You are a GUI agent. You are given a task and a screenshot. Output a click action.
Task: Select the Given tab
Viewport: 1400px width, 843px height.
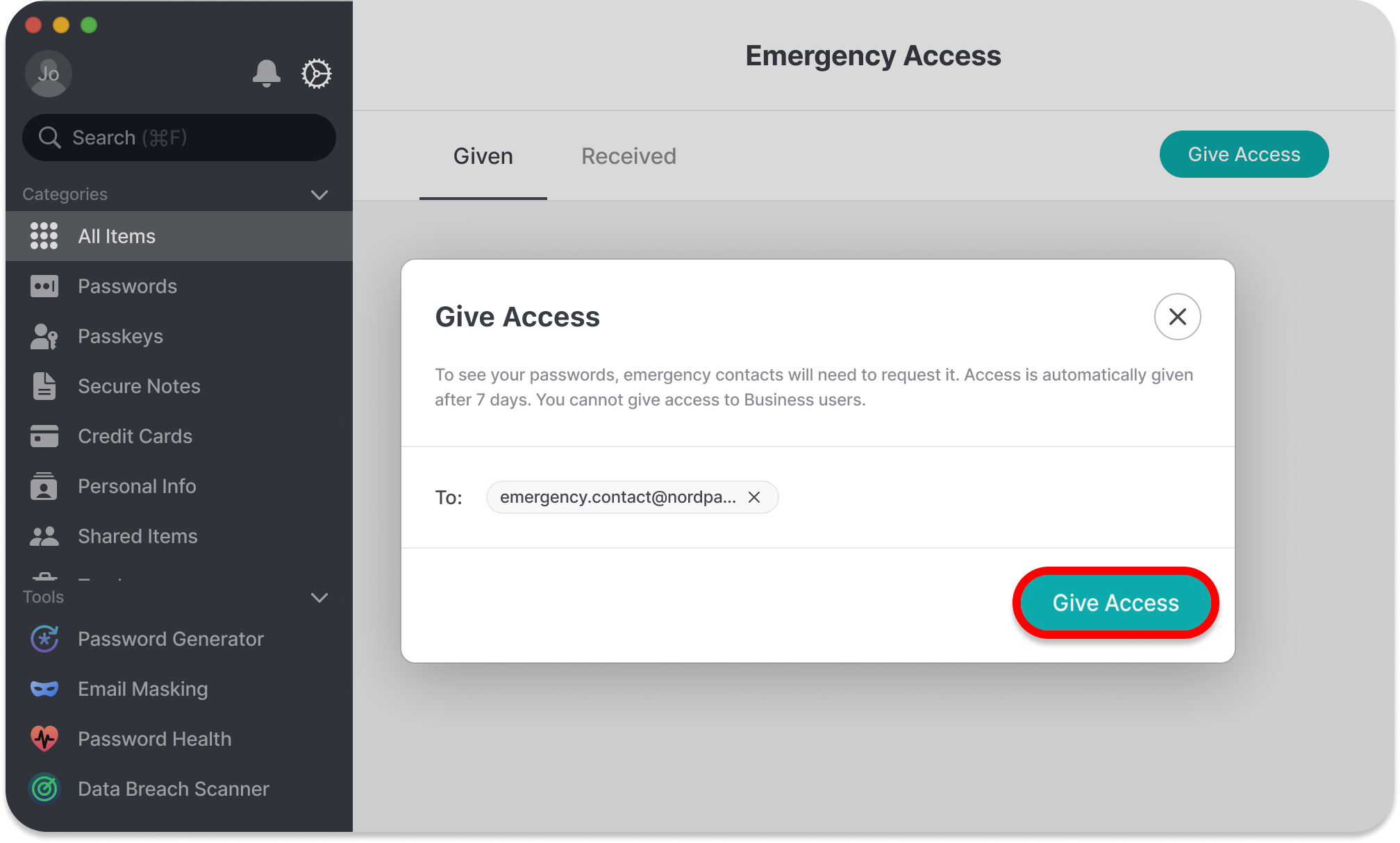click(x=483, y=156)
